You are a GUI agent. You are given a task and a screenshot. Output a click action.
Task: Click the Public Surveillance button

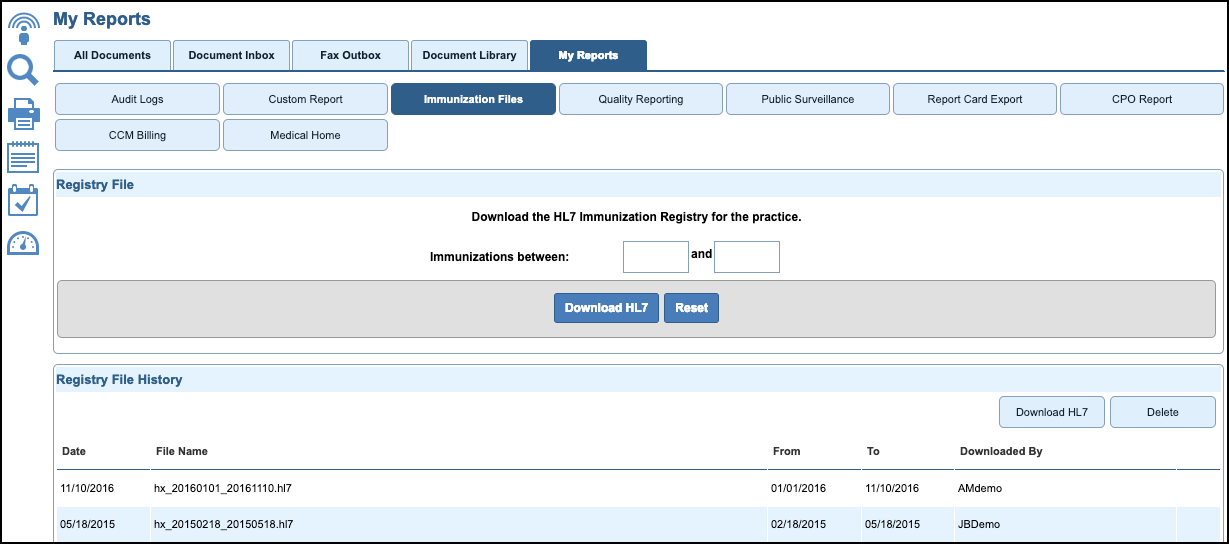pos(808,100)
